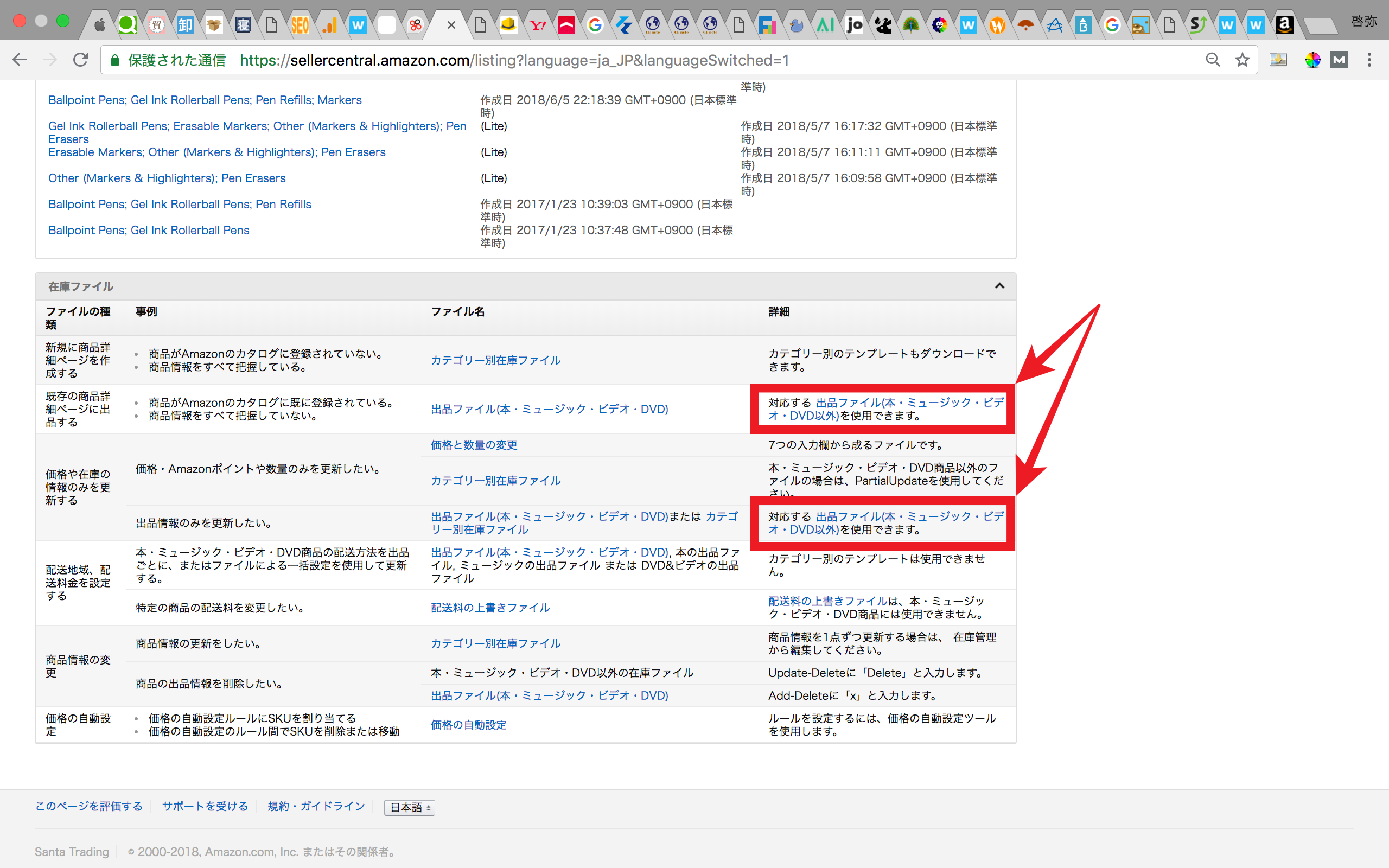Screen dimensions: 1389x868
Task: Open 'Ballpoint Pens; Gel Ink Rollerball Pens; Pen Refills; Markers'
Action: pyautogui.click(x=205, y=100)
